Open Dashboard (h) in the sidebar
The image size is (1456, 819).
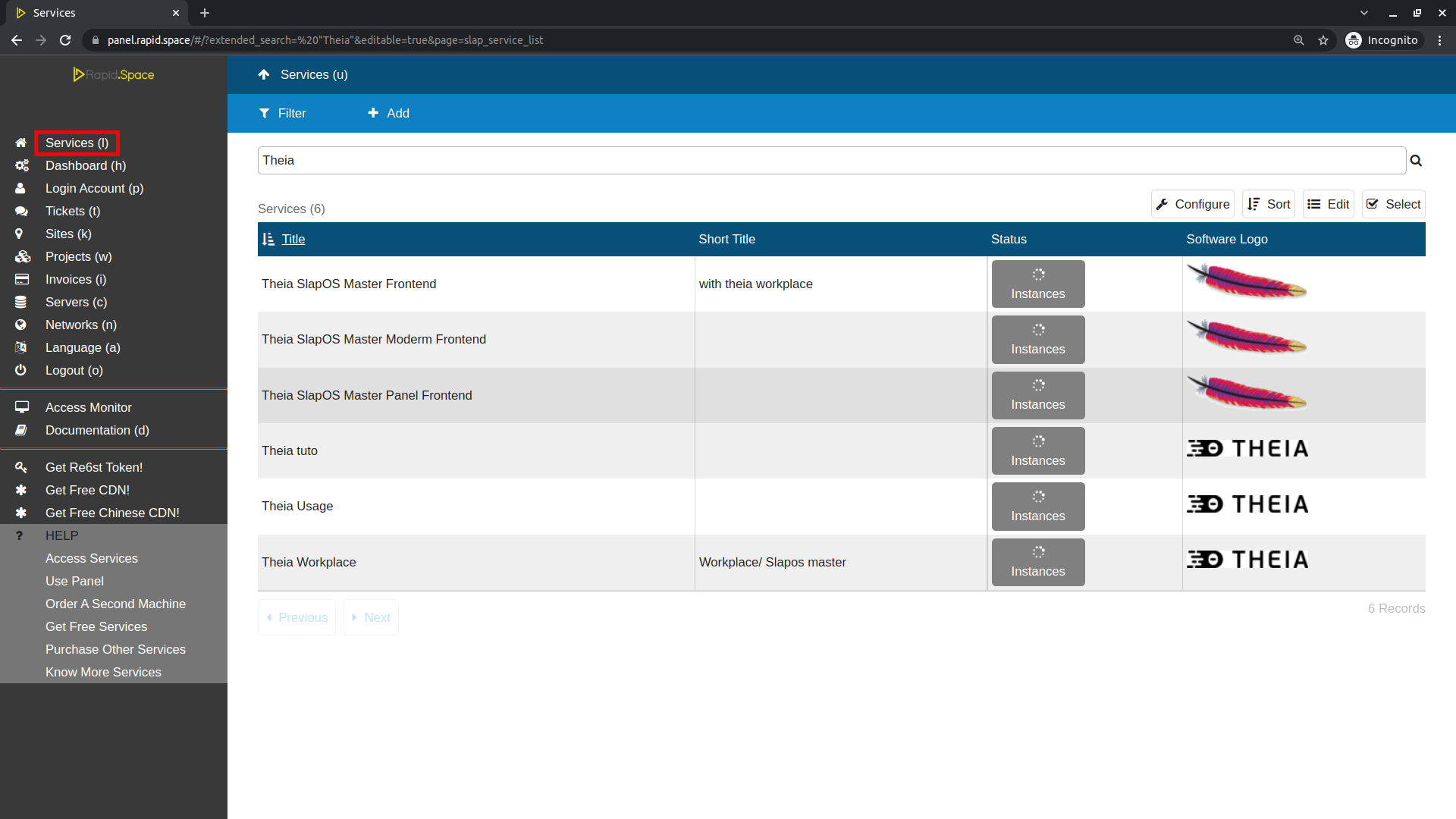(x=86, y=165)
